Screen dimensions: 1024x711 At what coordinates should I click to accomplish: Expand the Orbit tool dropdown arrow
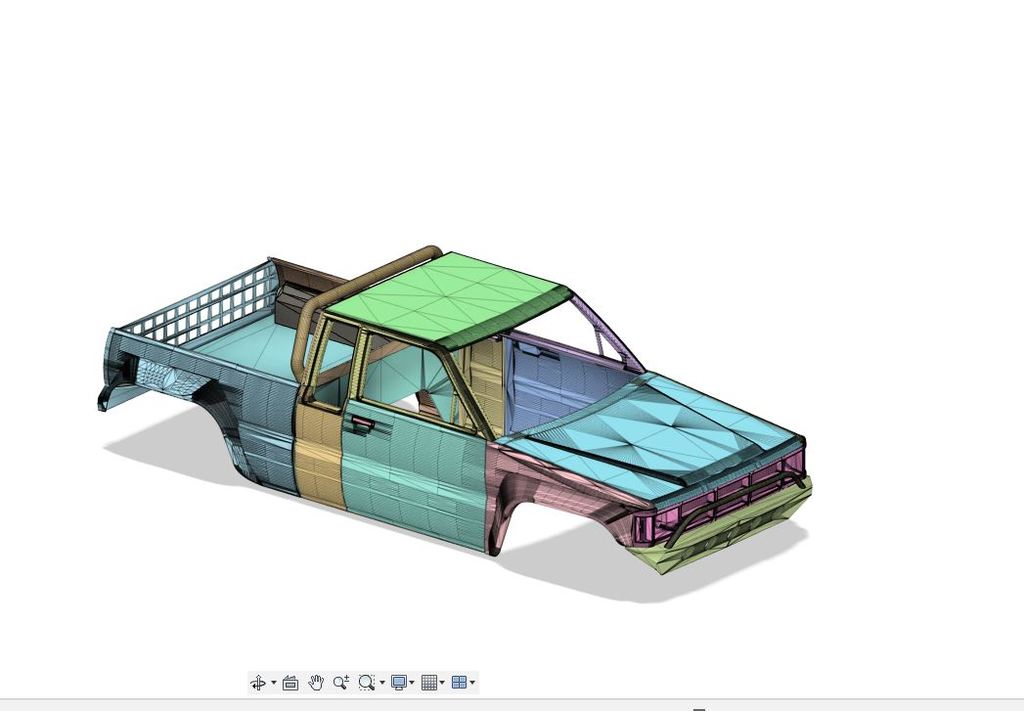[x=273, y=682]
